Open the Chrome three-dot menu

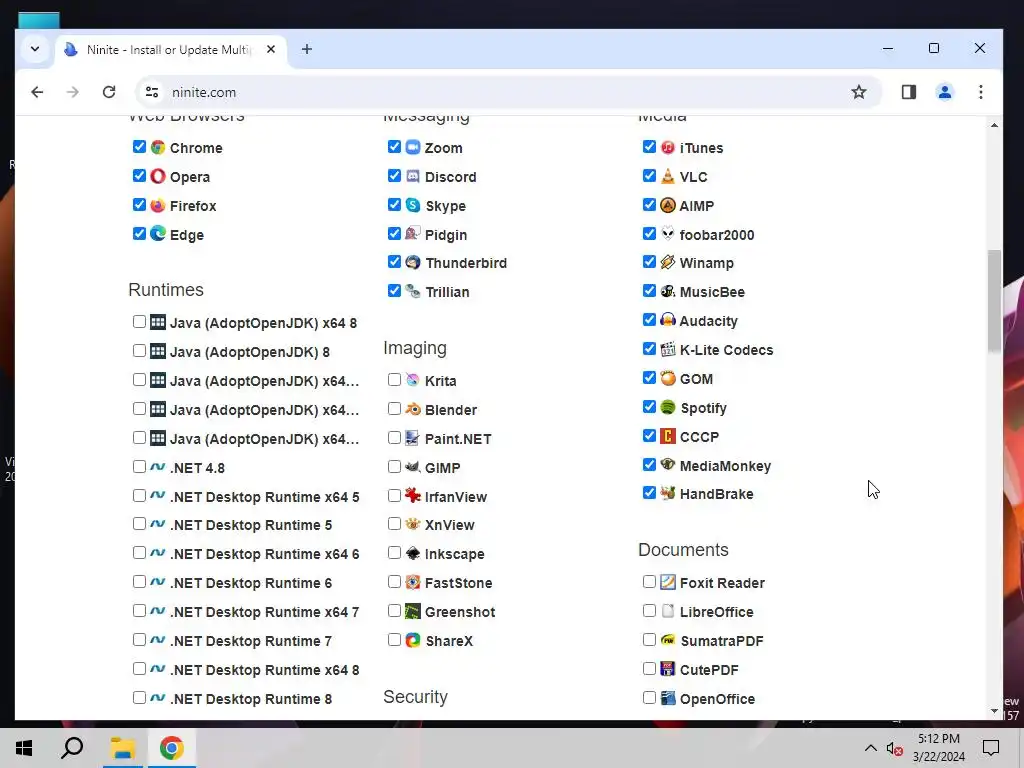(980, 92)
